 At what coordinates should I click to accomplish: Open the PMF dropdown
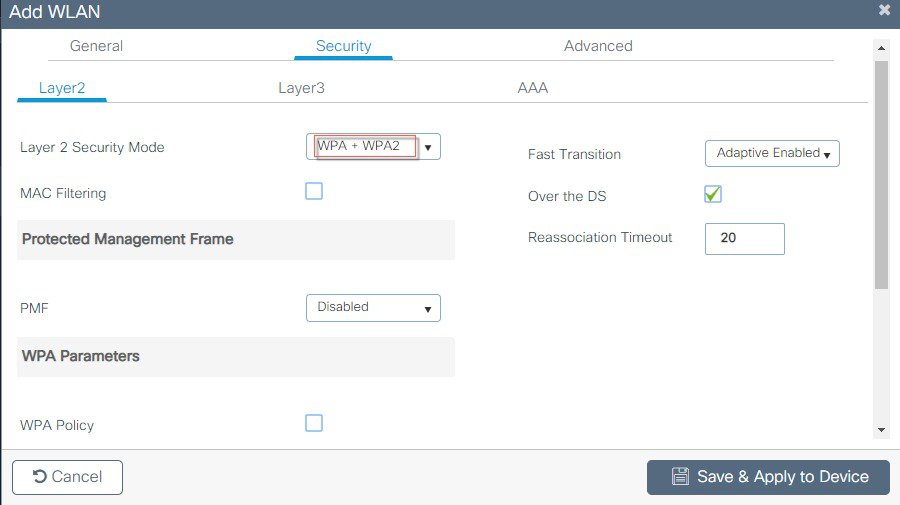pos(373,308)
